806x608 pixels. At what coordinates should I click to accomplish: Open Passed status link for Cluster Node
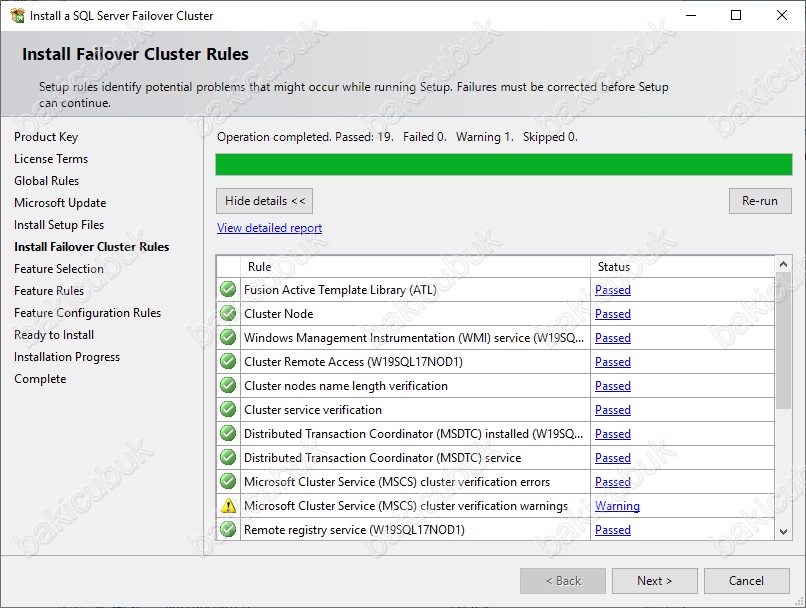point(613,314)
